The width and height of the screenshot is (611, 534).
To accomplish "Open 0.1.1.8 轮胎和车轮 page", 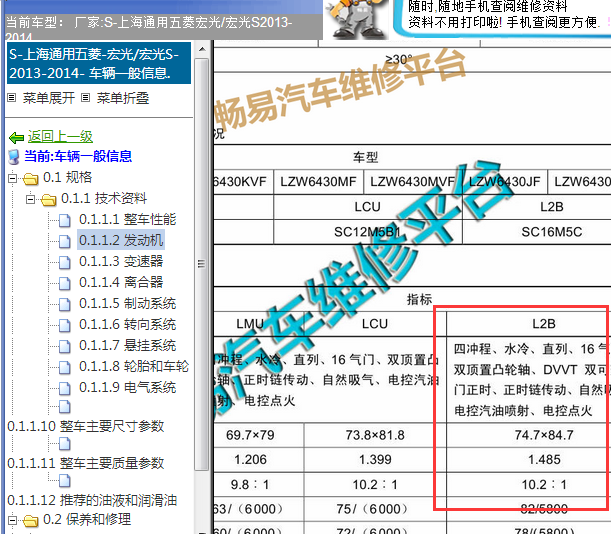I will [134, 366].
